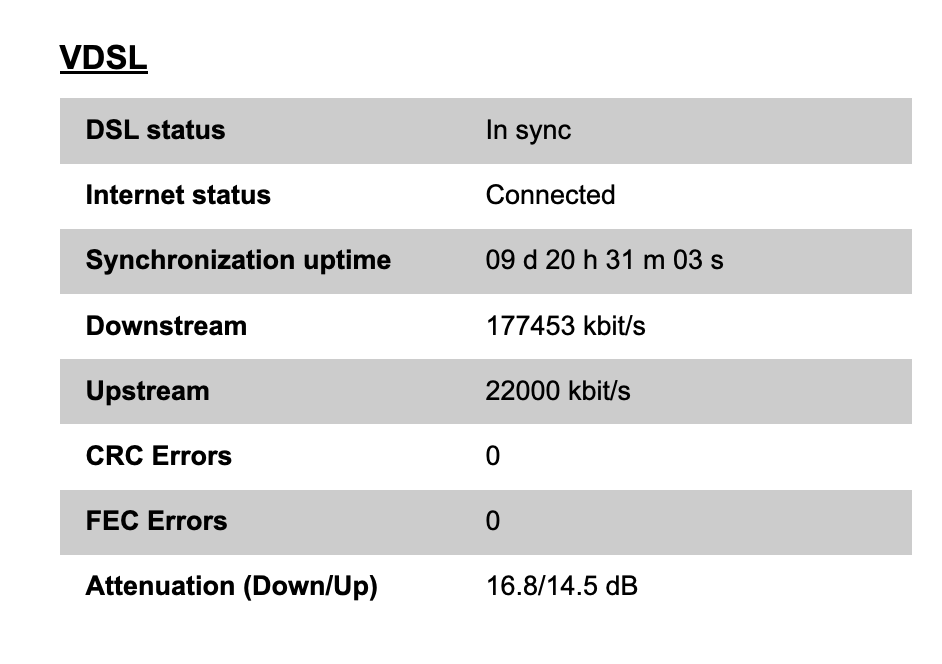942x664 pixels.
Task: Select the 16.8/14.5 attenuation value
Action: click(x=542, y=586)
